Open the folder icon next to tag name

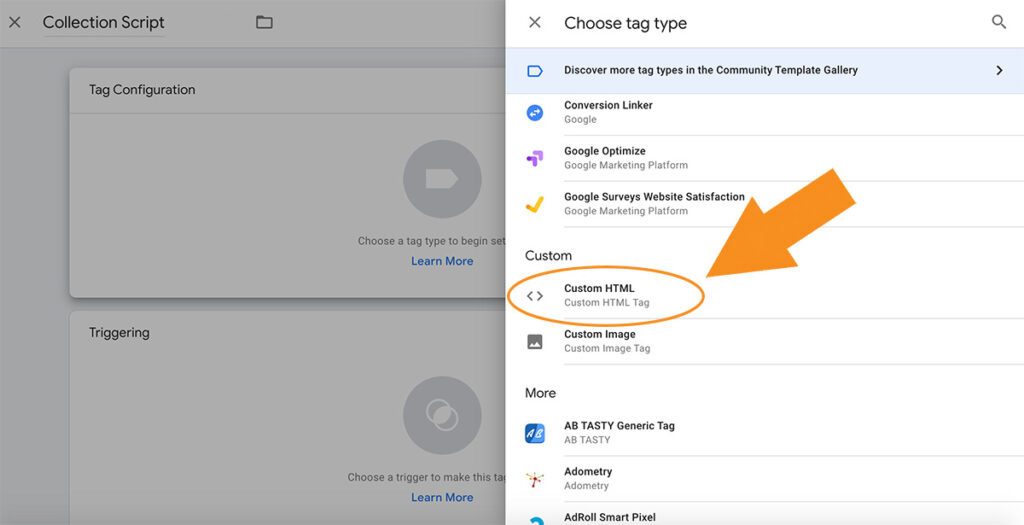(x=264, y=22)
